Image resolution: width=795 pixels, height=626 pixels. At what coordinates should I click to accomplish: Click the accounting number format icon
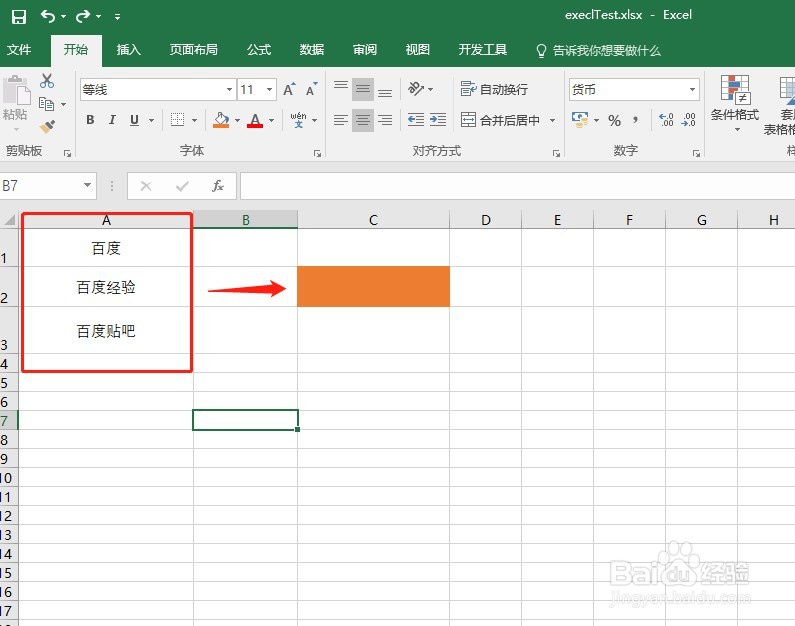(580, 120)
